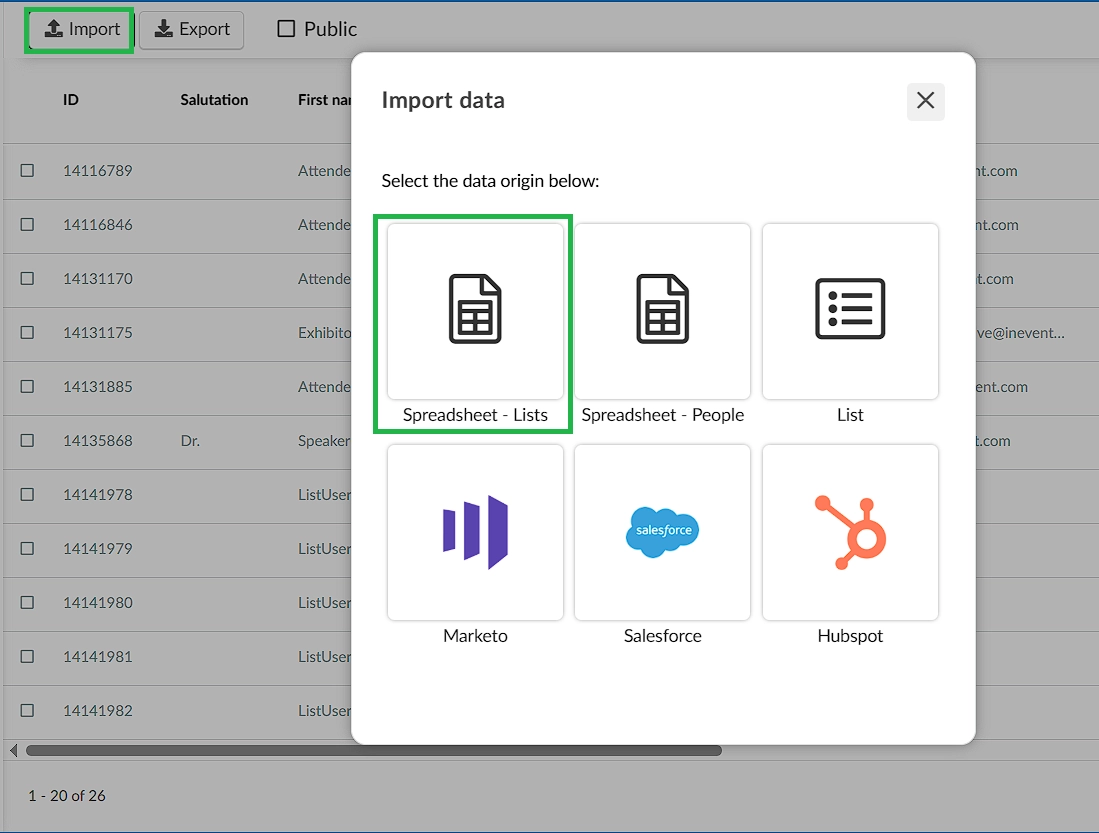
Task: Select the Marketo import option
Action: [x=475, y=532]
